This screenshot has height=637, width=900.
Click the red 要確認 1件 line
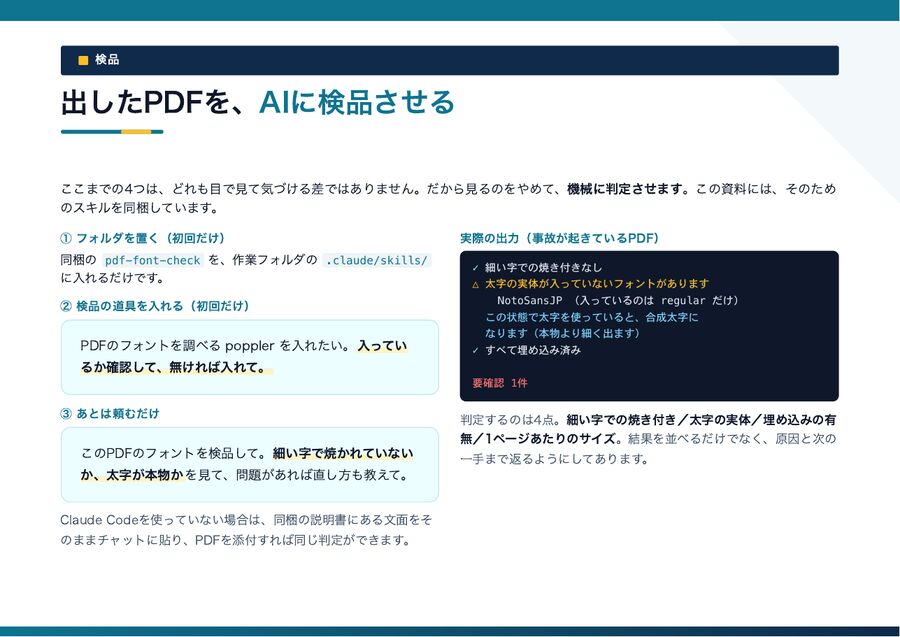[x=500, y=383]
